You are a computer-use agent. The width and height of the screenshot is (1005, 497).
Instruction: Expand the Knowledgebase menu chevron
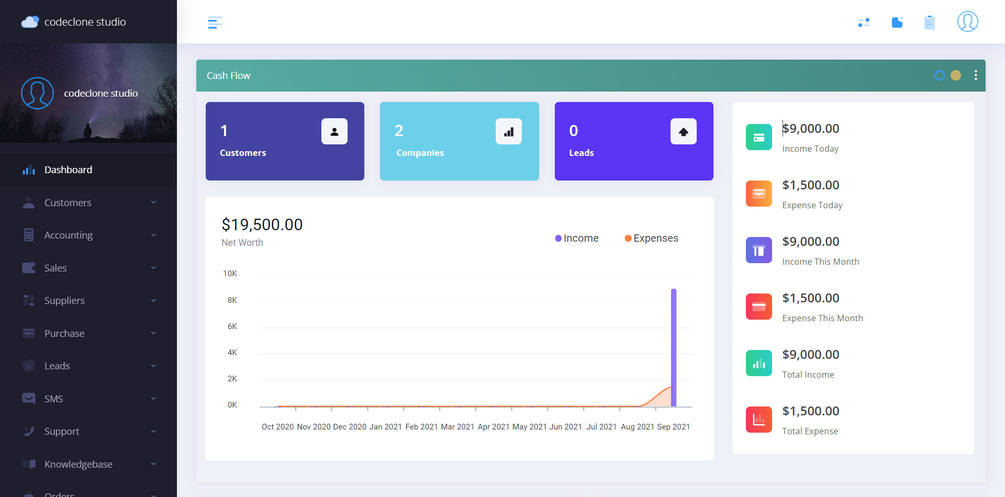[153, 464]
